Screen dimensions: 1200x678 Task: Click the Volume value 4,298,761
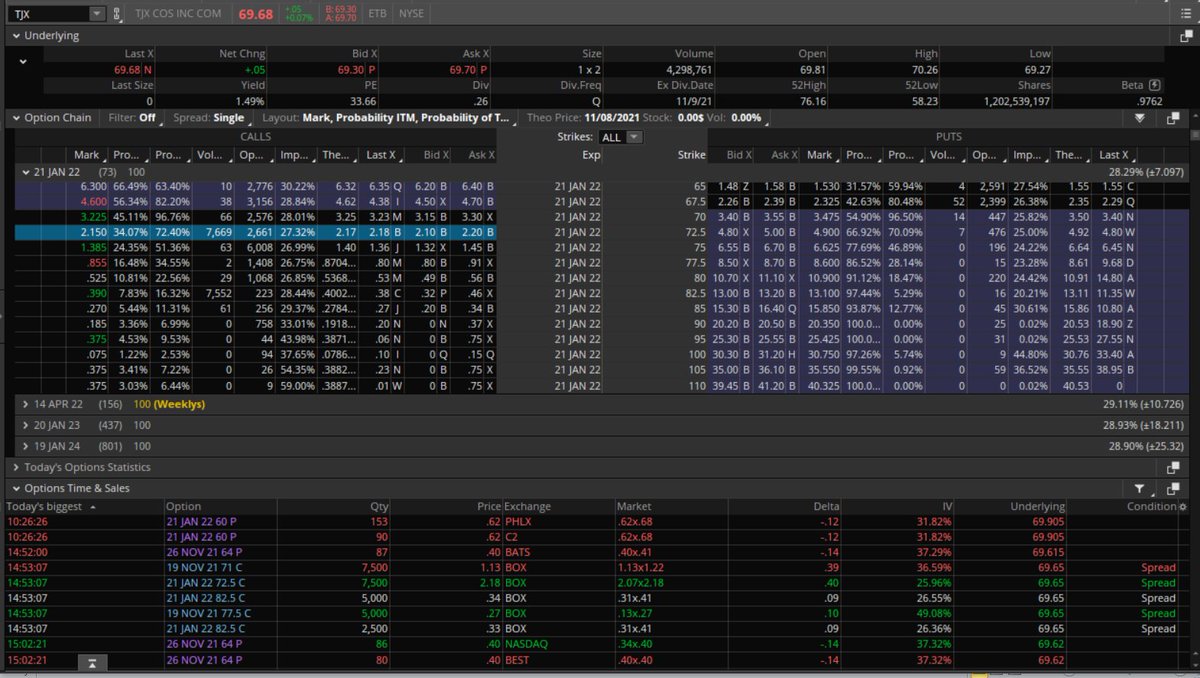689,70
